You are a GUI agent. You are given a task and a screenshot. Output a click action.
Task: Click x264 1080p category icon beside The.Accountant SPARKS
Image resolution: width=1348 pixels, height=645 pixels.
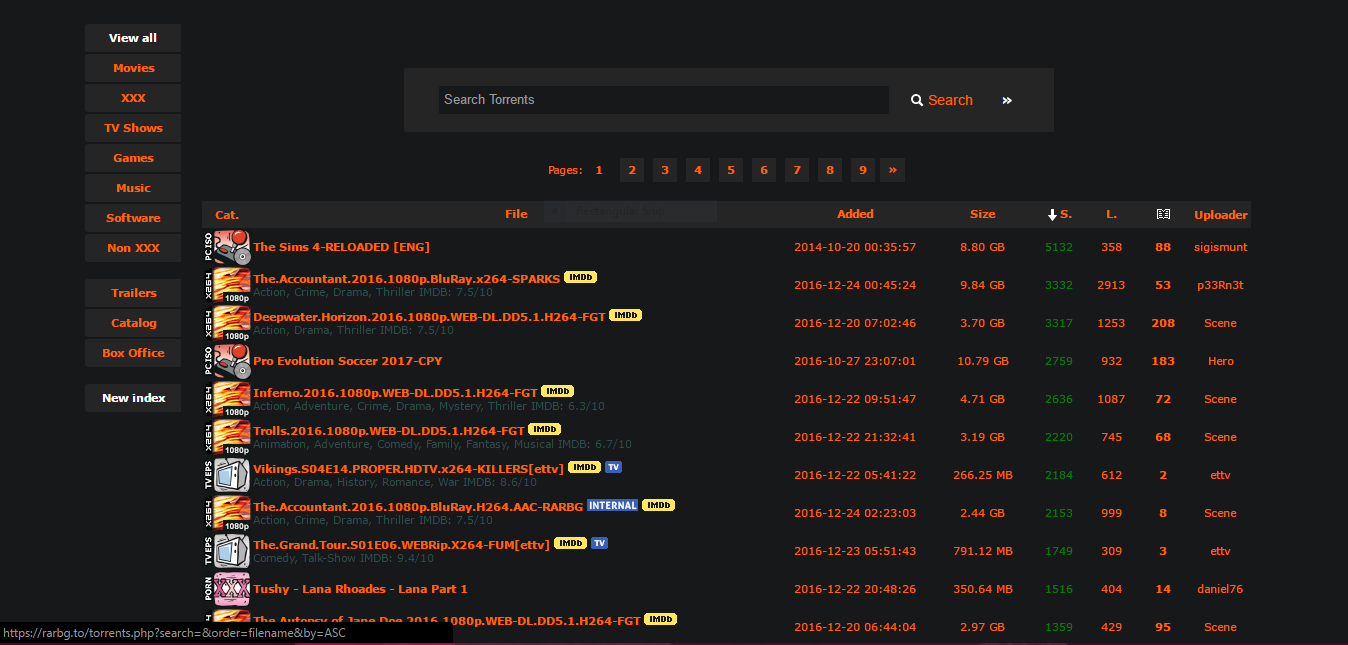pos(227,285)
